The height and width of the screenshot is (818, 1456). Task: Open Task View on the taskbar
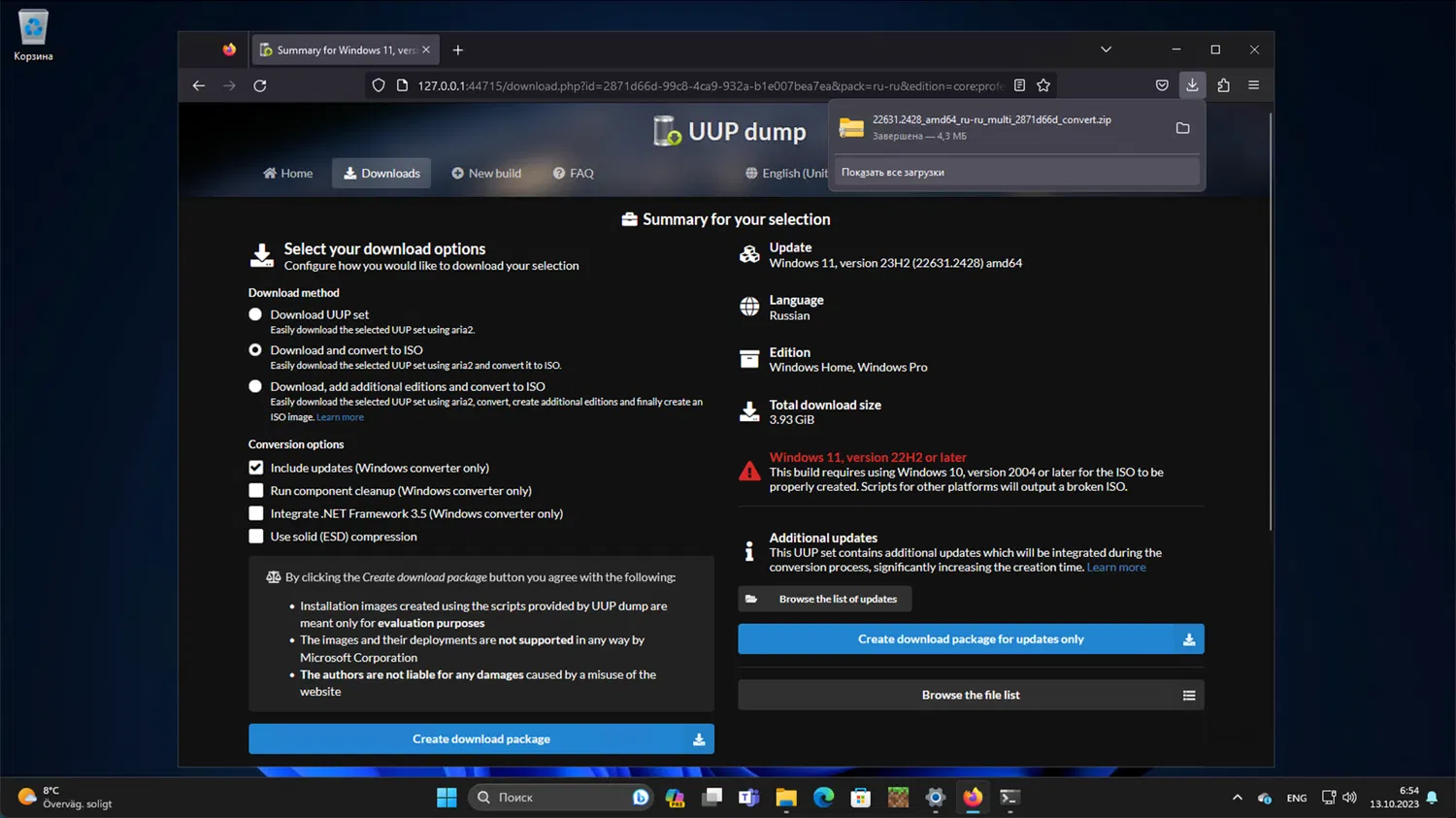click(712, 798)
